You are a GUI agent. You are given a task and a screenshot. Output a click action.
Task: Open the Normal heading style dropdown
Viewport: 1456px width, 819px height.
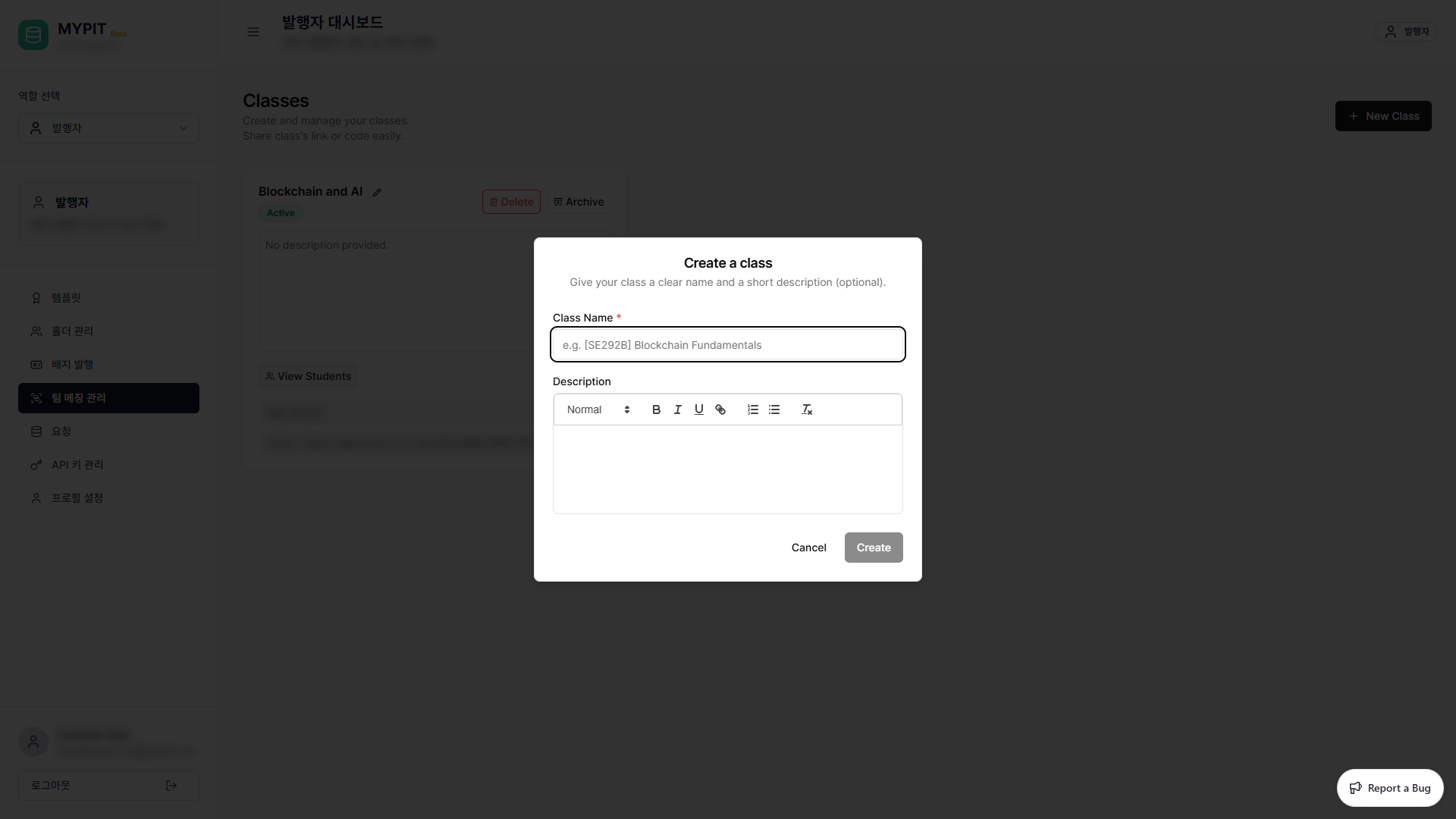598,409
